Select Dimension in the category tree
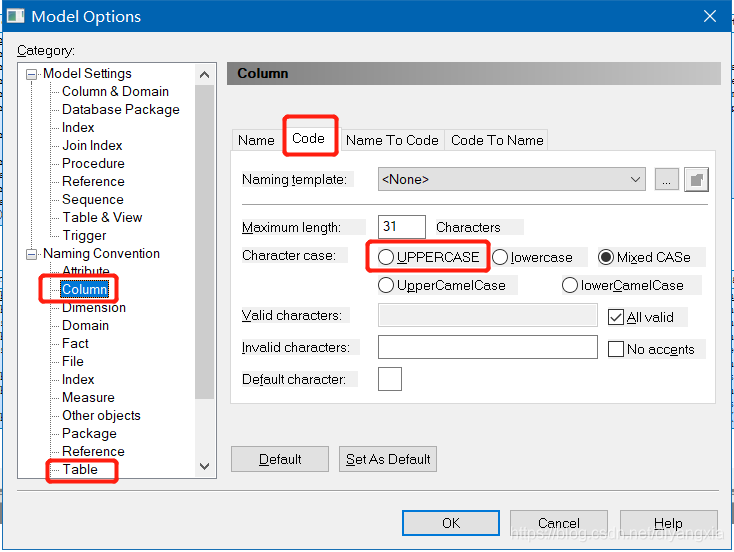This screenshot has height=552, width=734. (94, 308)
